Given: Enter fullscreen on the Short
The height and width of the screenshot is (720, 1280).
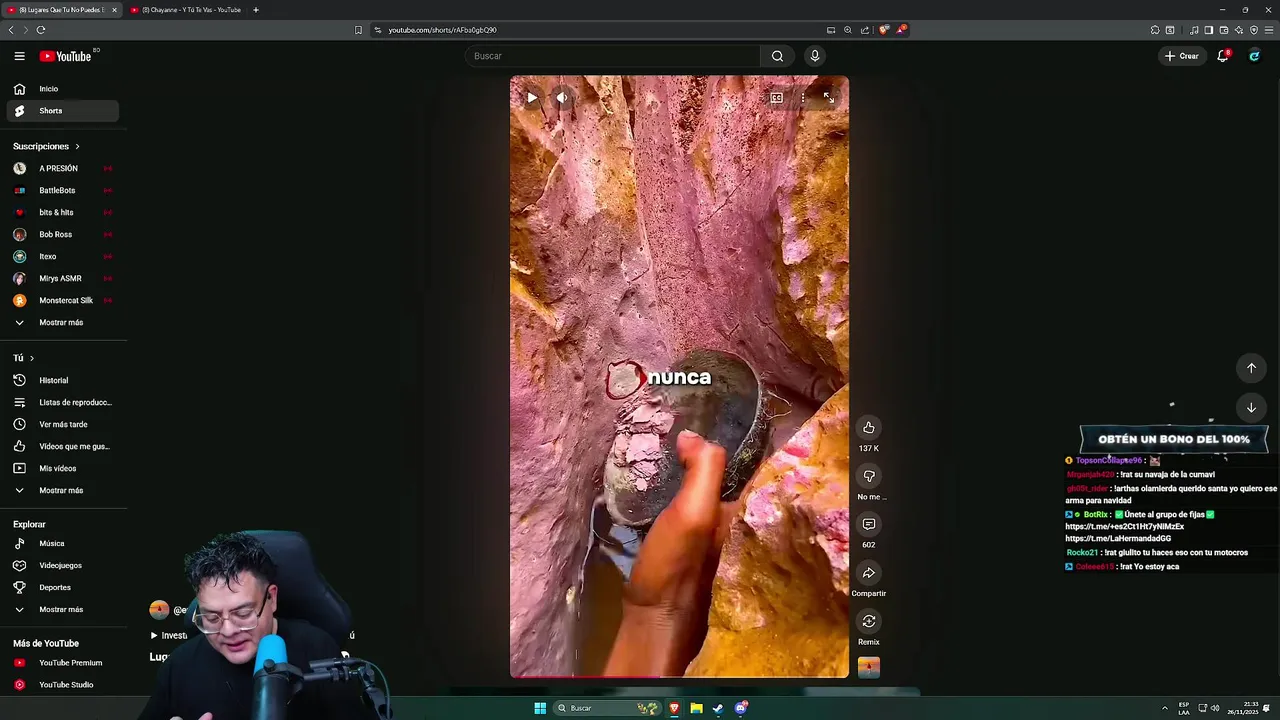Looking at the screenshot, I should [x=828, y=98].
